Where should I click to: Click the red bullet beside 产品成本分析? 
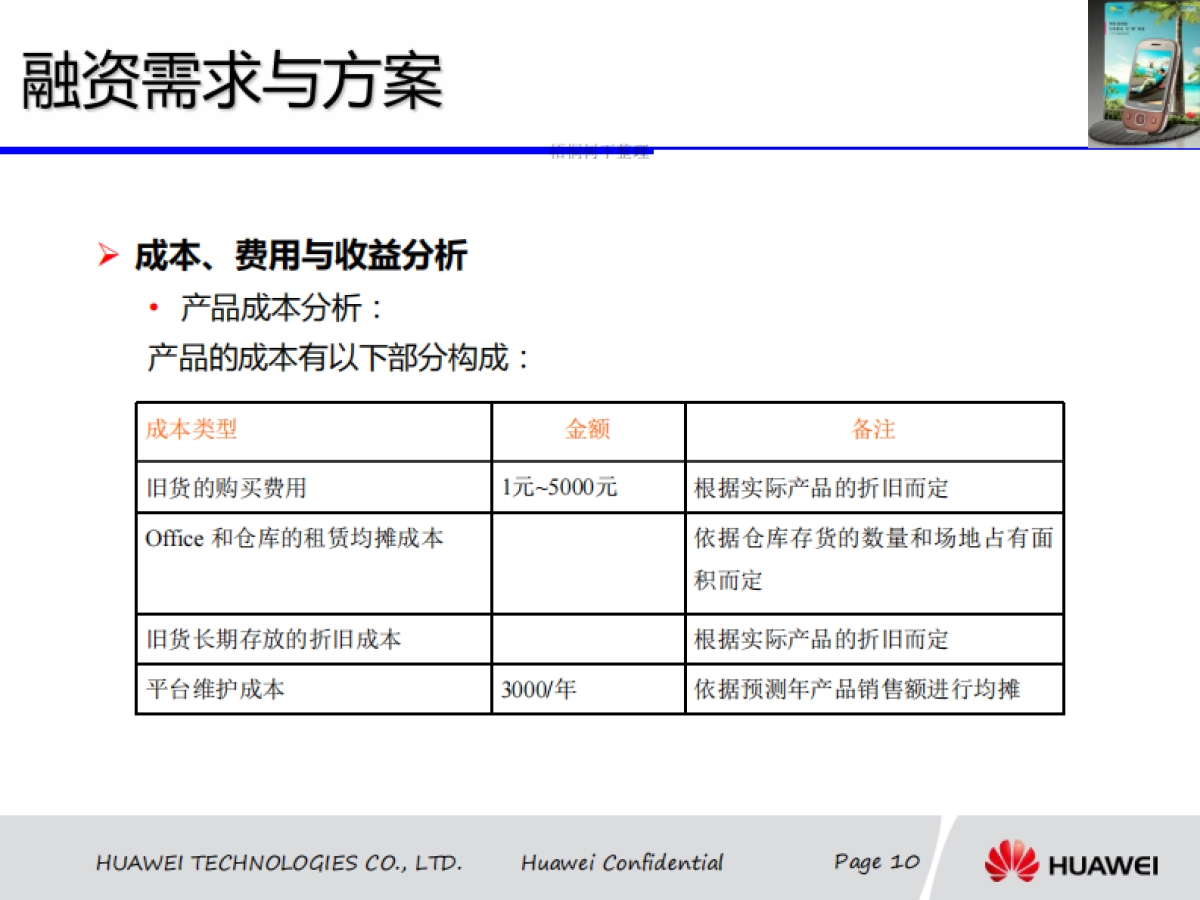tap(152, 307)
